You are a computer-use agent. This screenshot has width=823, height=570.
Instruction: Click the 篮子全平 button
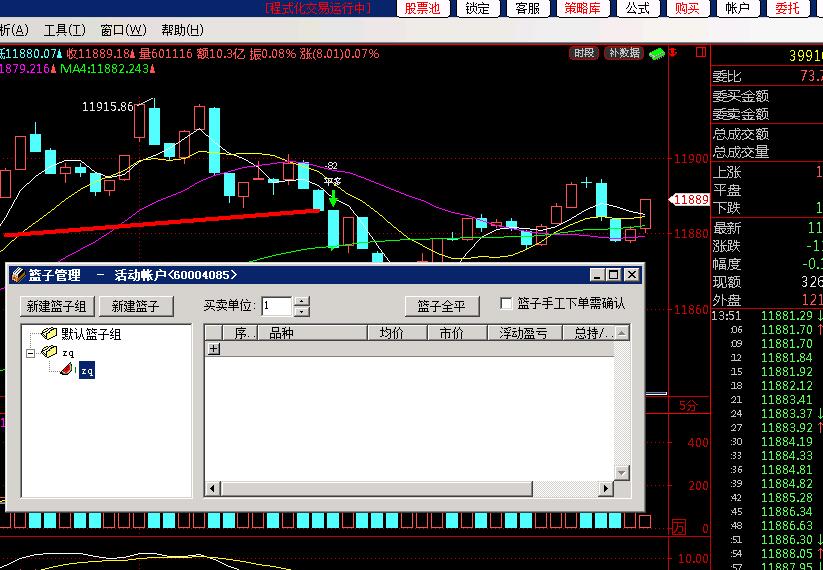click(442, 307)
